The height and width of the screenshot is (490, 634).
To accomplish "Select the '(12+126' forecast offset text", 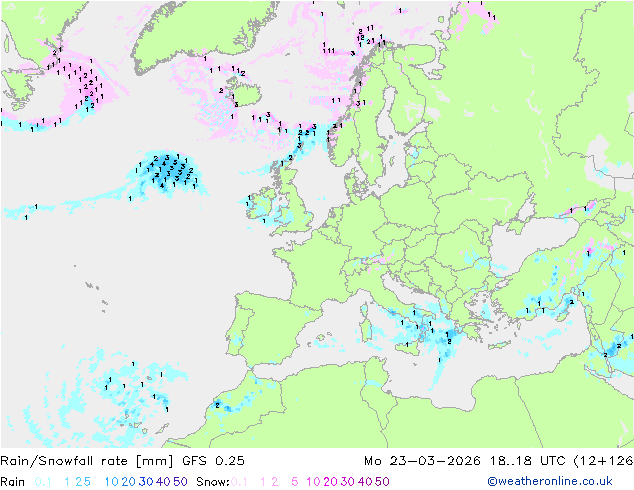I will (604, 461).
